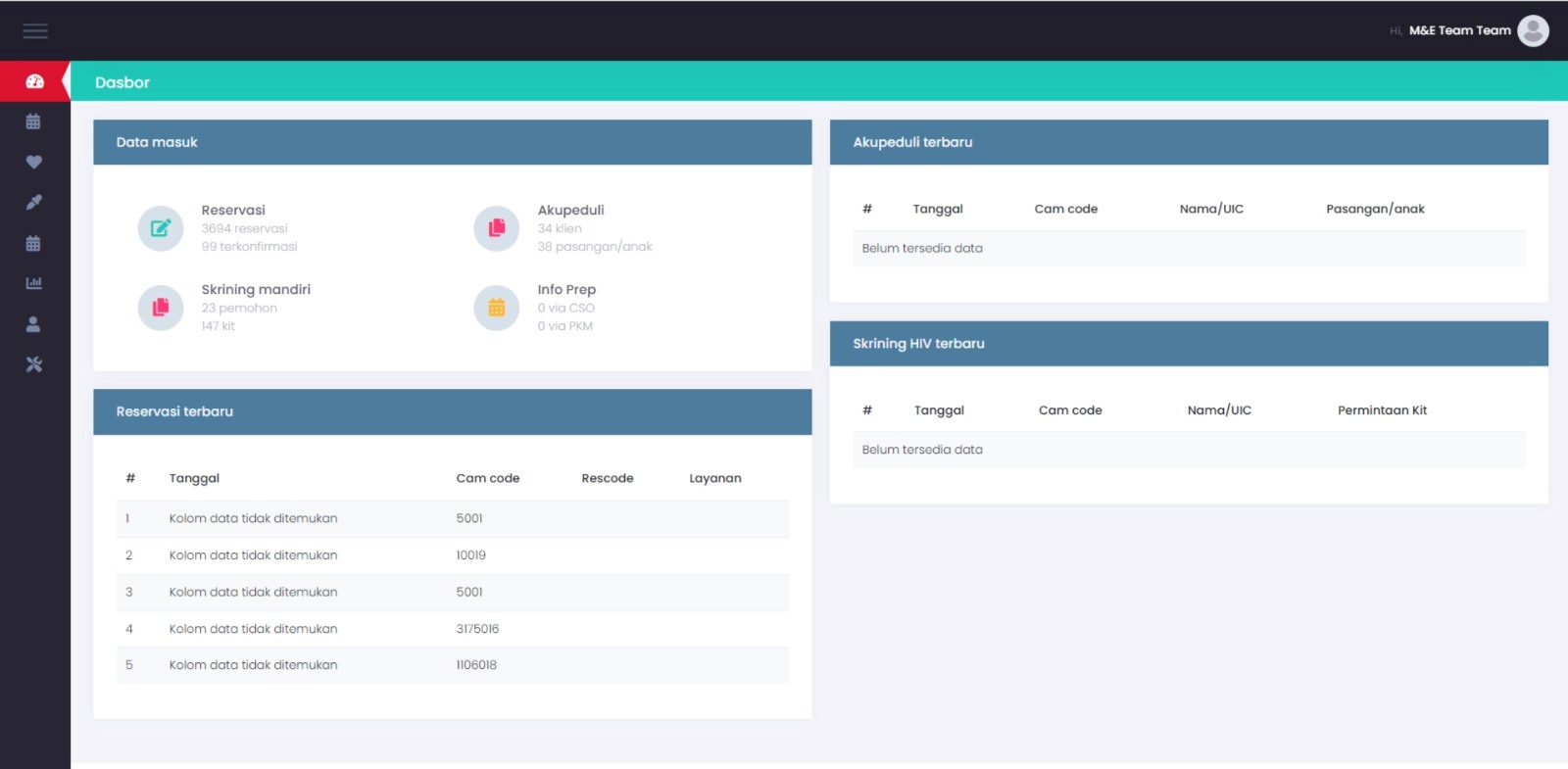Click the dashboard speedometer sidebar icon
The image size is (1568, 769).
[34, 81]
